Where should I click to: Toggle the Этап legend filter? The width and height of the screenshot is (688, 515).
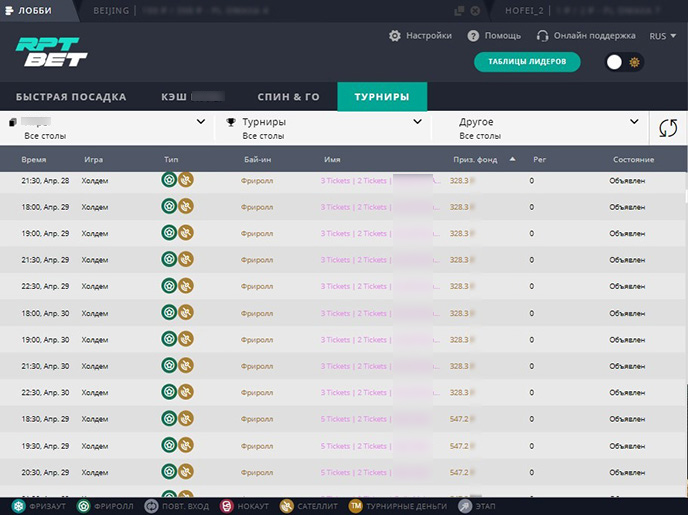[x=466, y=507]
